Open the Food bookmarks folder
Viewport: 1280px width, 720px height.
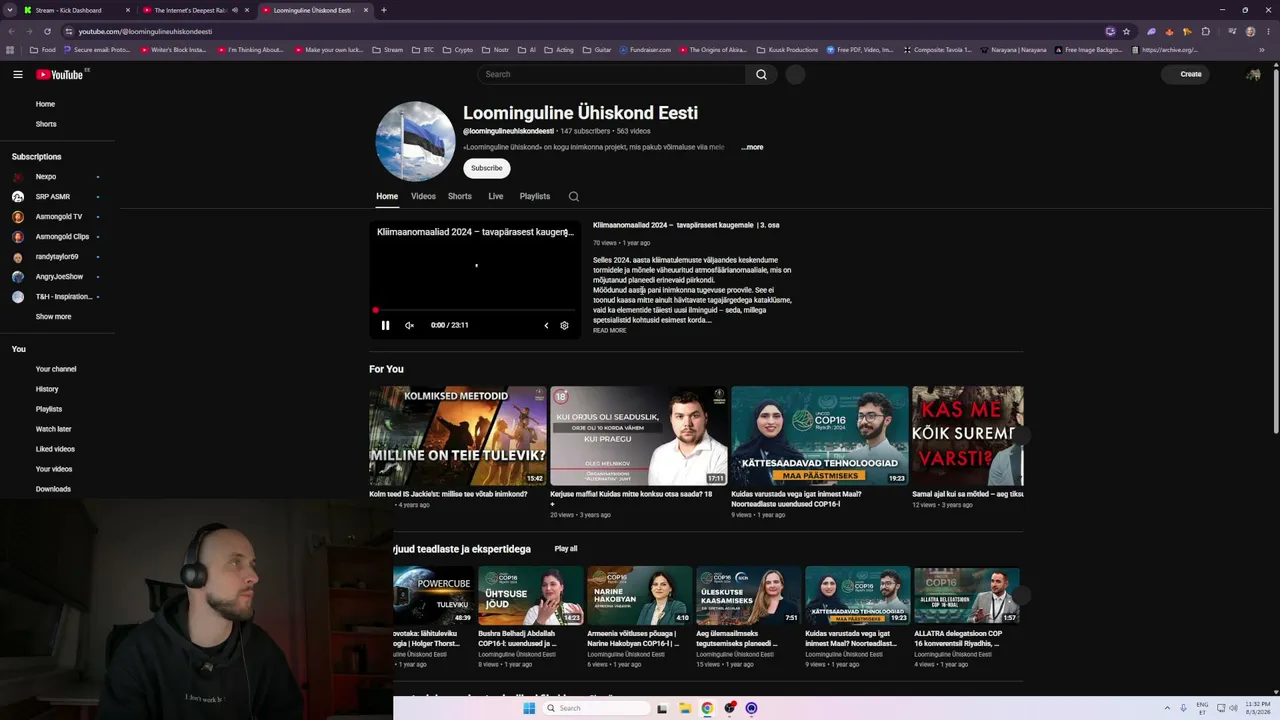click(43, 50)
